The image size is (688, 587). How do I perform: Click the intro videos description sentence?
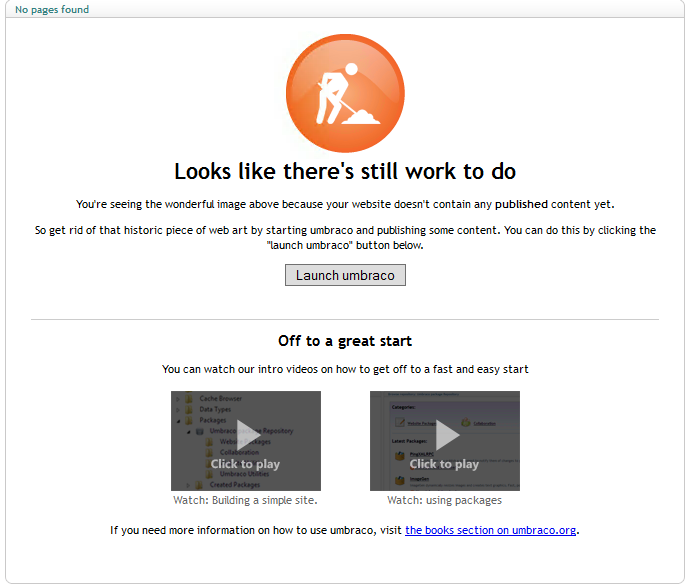[x=345, y=369]
